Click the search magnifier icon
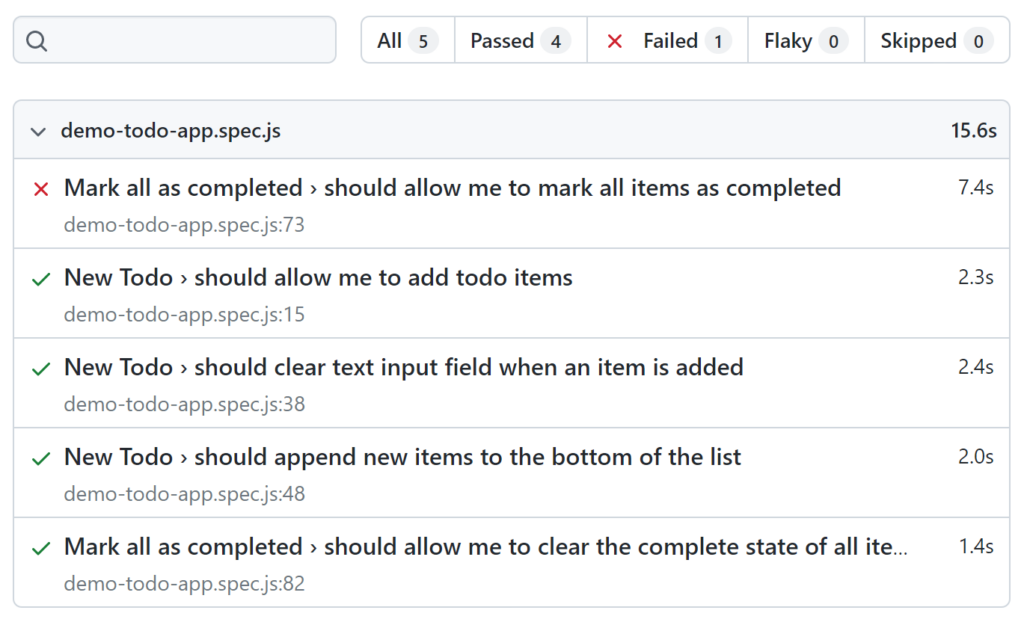 click(37, 41)
